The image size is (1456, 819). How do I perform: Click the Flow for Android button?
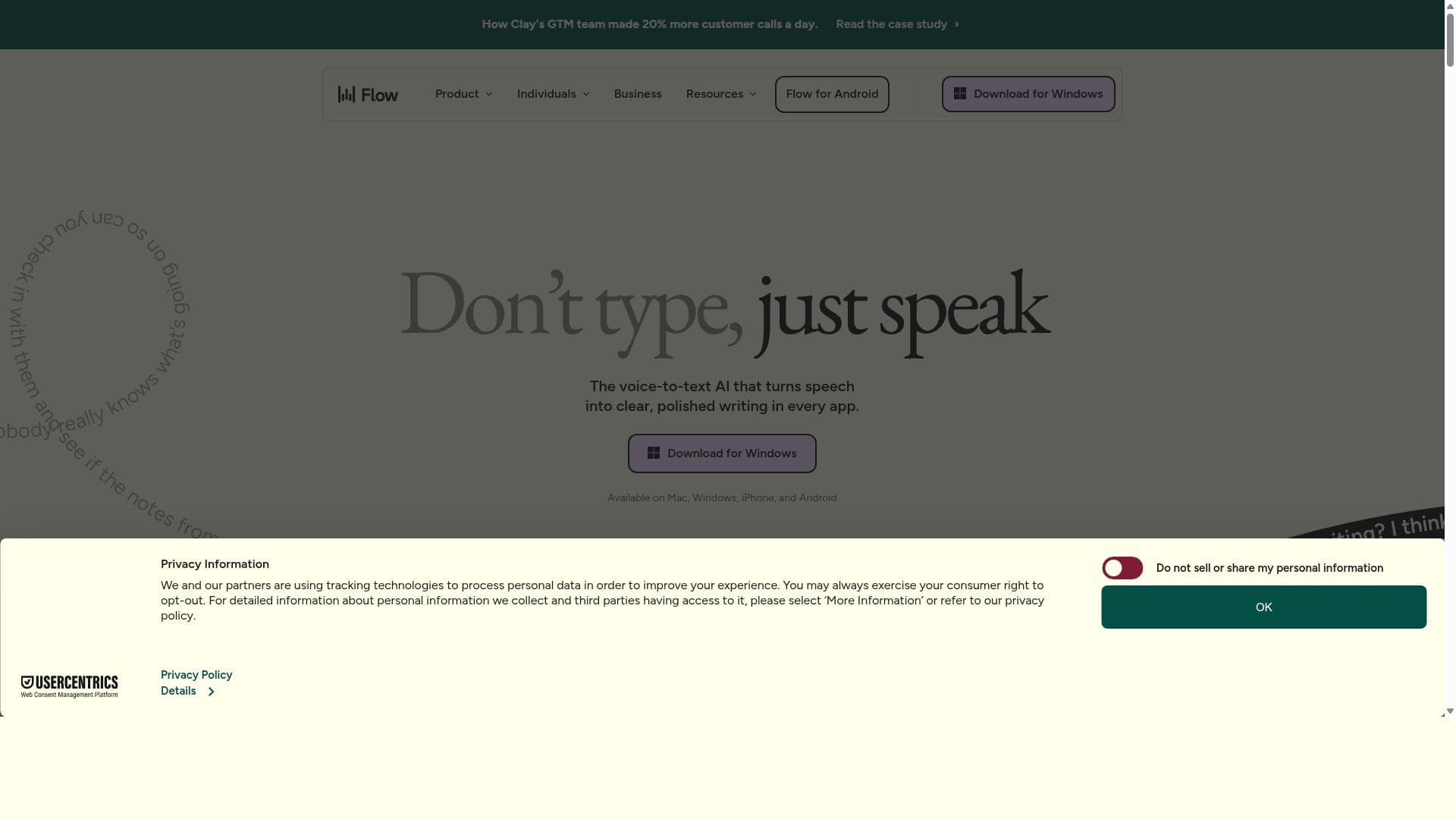coord(832,94)
